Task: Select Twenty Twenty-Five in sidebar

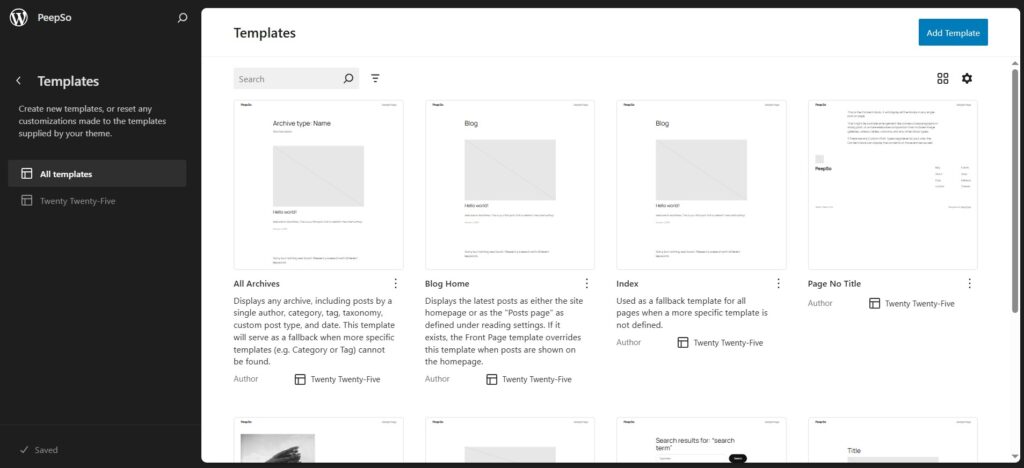Action: (78, 200)
